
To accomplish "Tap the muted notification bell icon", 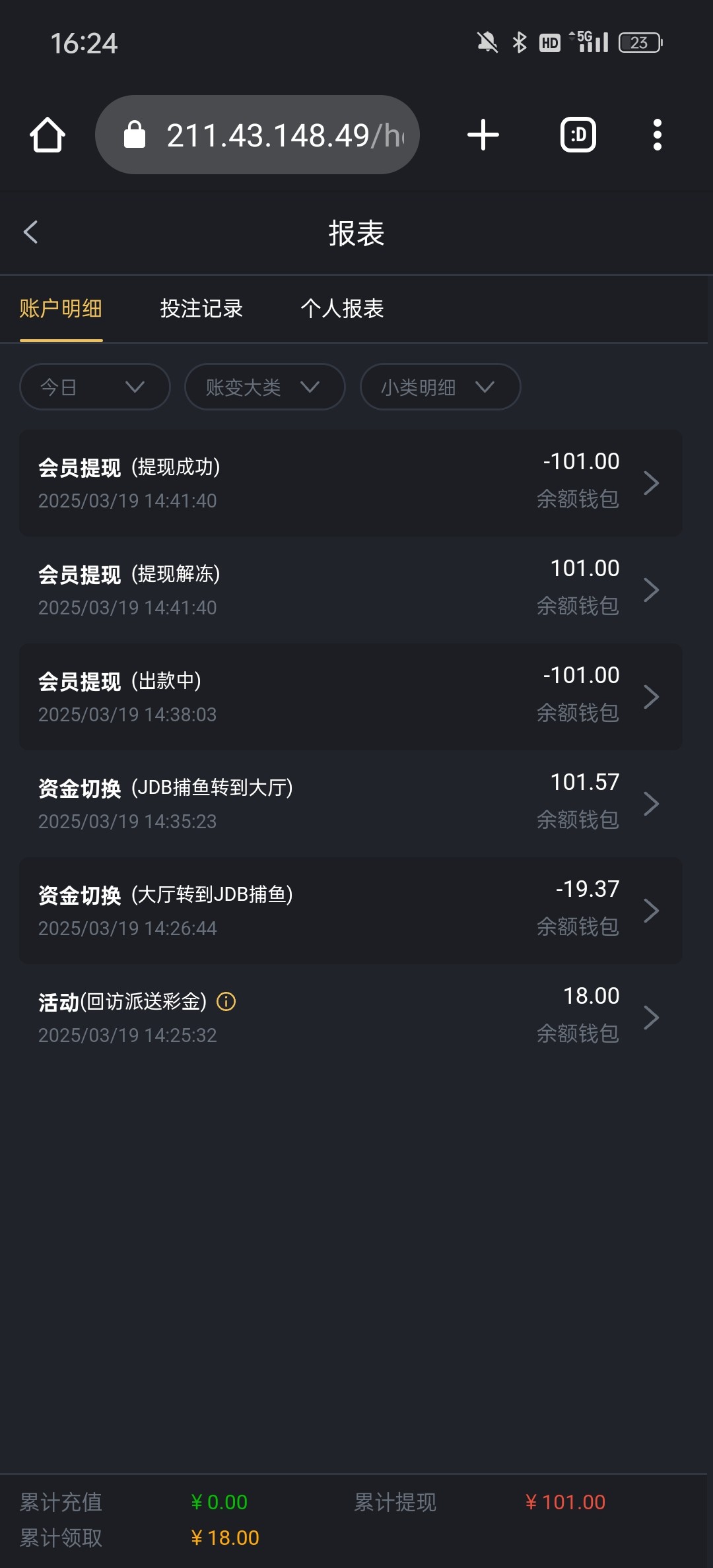I will tap(487, 43).
